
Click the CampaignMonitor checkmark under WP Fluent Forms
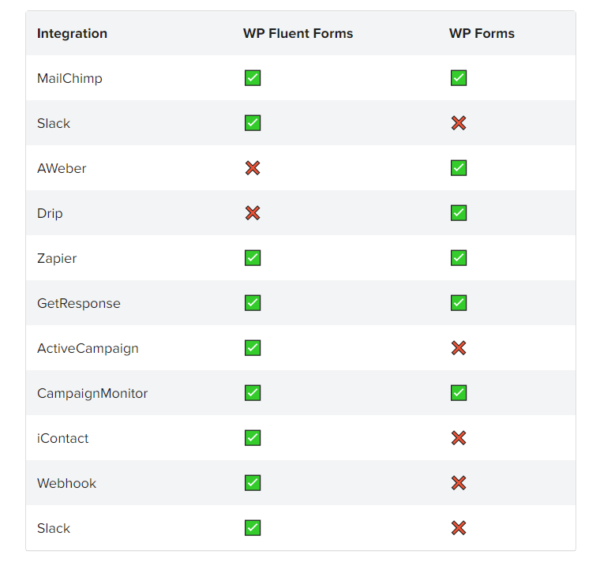pyautogui.click(x=253, y=393)
